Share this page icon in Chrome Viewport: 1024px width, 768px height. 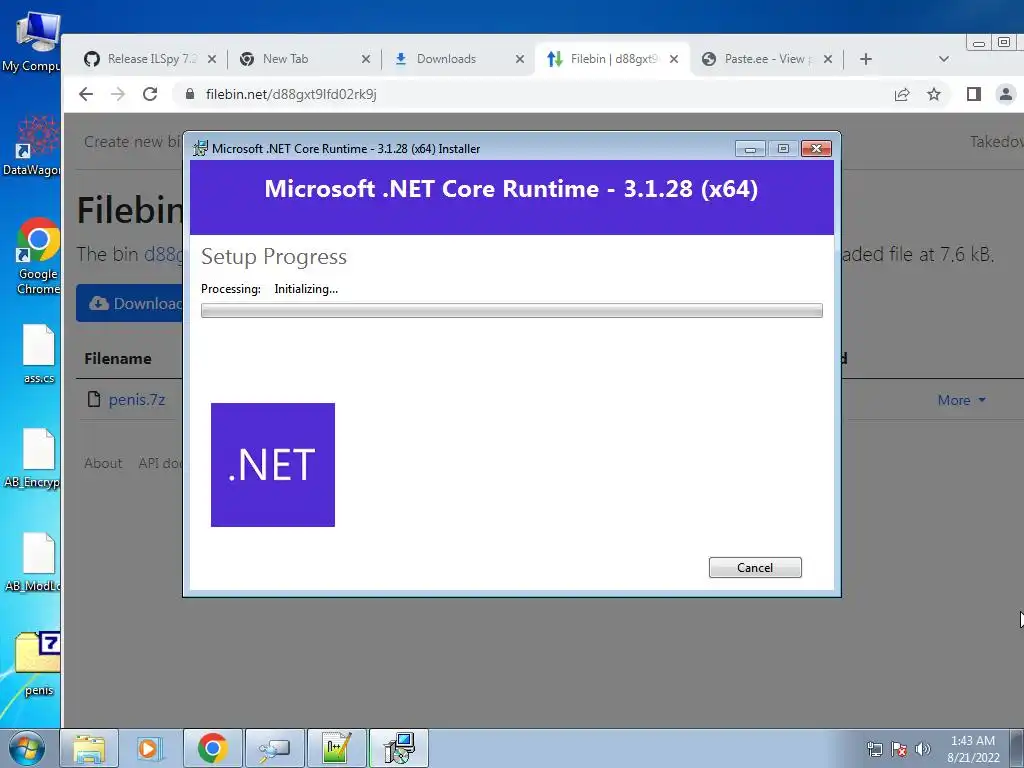902,94
